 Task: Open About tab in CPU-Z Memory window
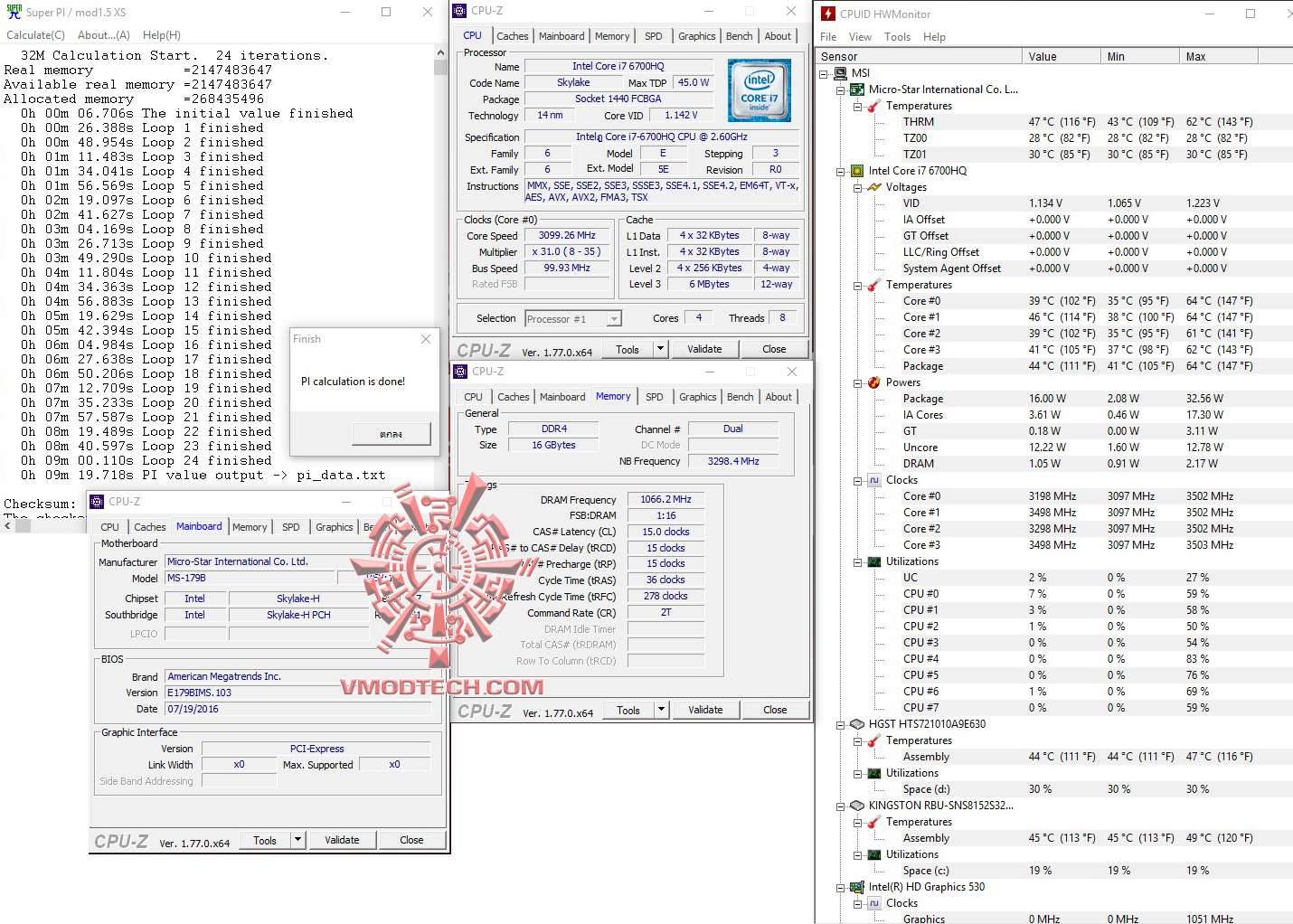tap(779, 397)
